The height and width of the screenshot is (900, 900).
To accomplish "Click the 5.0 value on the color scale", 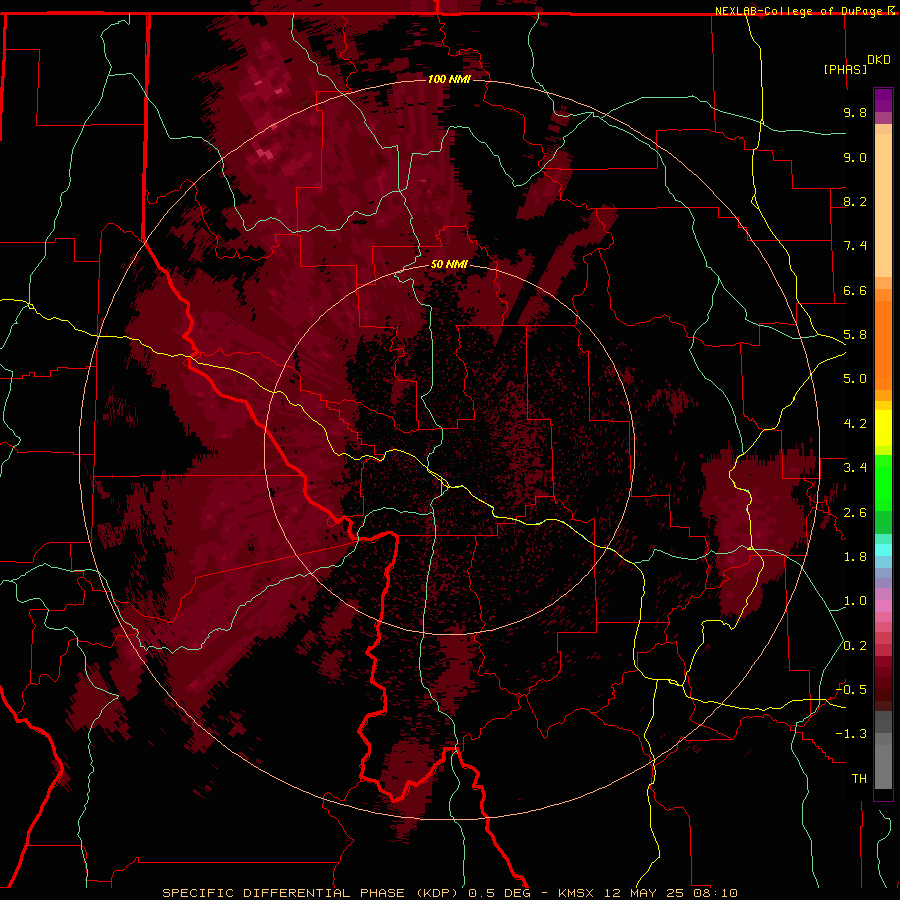I will tap(855, 379).
